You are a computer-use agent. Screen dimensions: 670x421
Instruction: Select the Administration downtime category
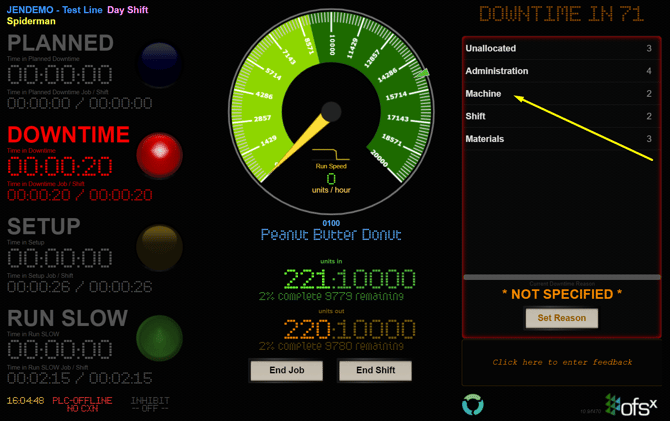pyautogui.click(x=561, y=71)
